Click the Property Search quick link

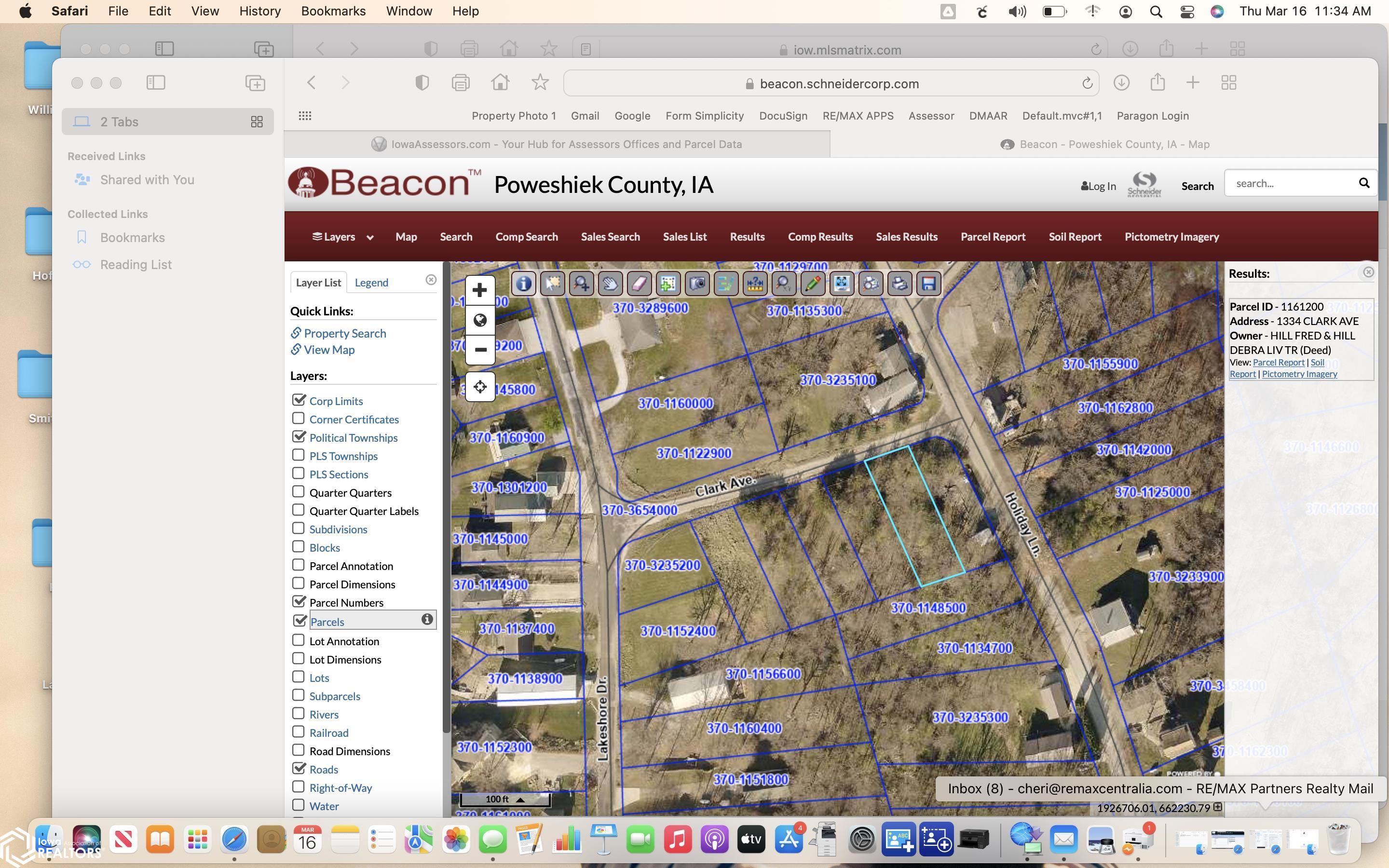(x=344, y=333)
